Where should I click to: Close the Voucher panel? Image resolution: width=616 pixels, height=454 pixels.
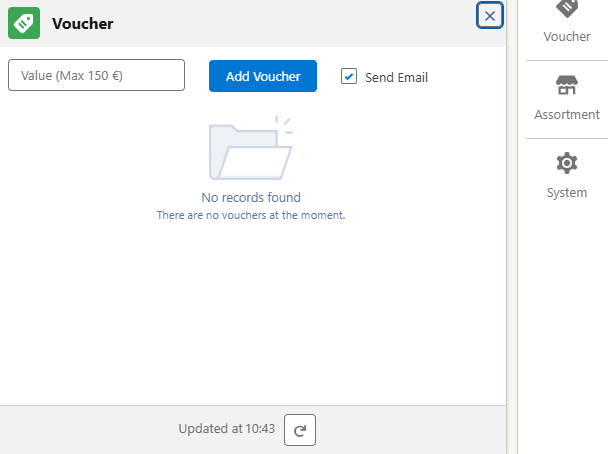[x=489, y=16]
